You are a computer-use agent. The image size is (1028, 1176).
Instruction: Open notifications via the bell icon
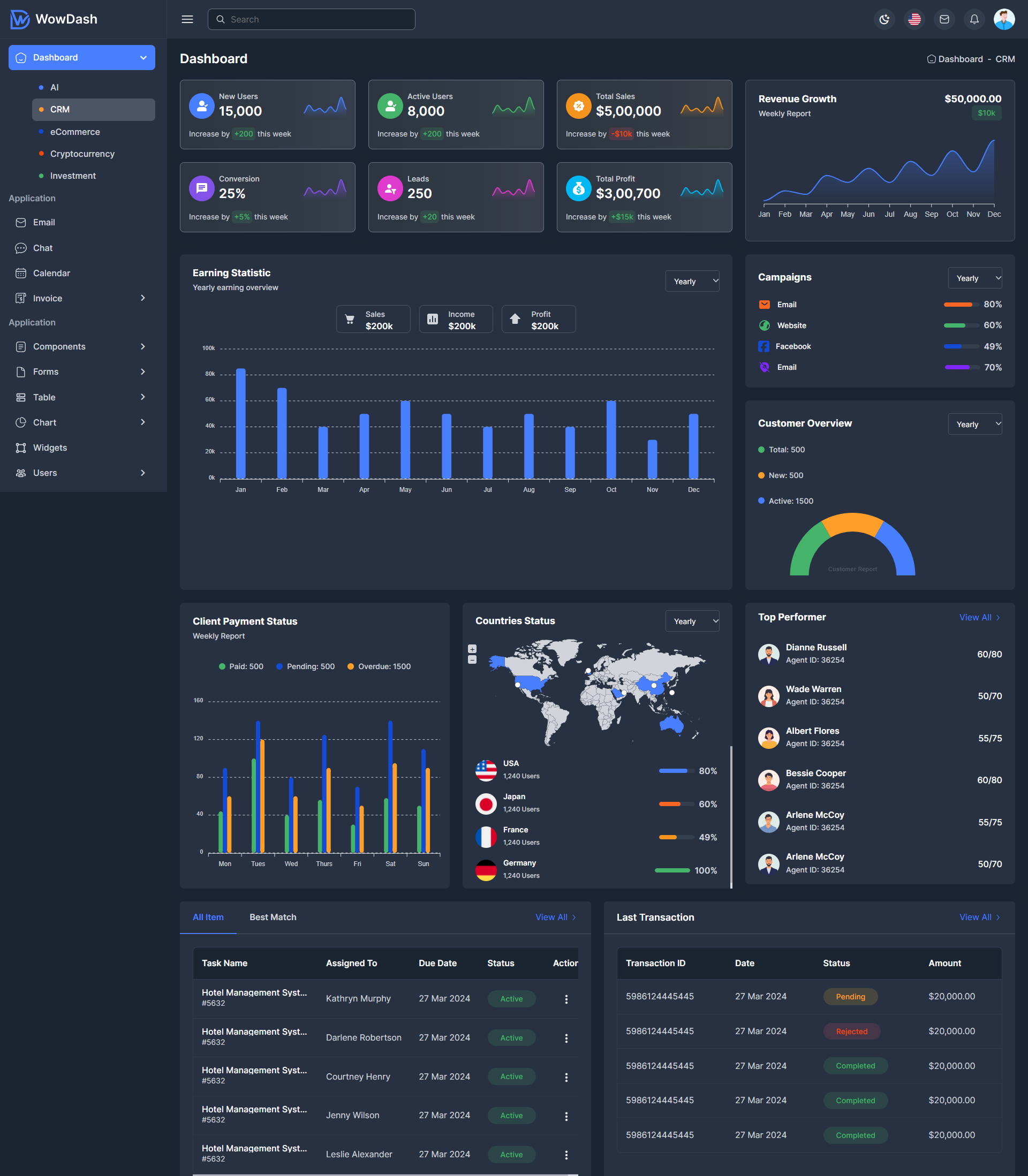[x=973, y=19]
